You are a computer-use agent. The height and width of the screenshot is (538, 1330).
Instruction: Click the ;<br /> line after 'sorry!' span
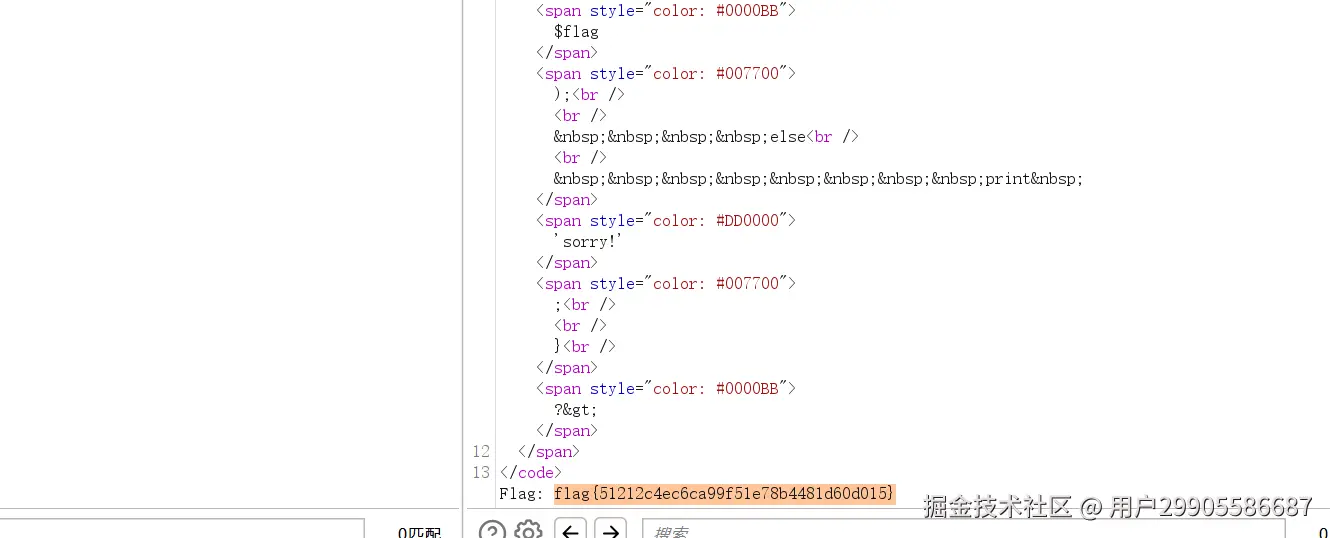click(x=585, y=305)
